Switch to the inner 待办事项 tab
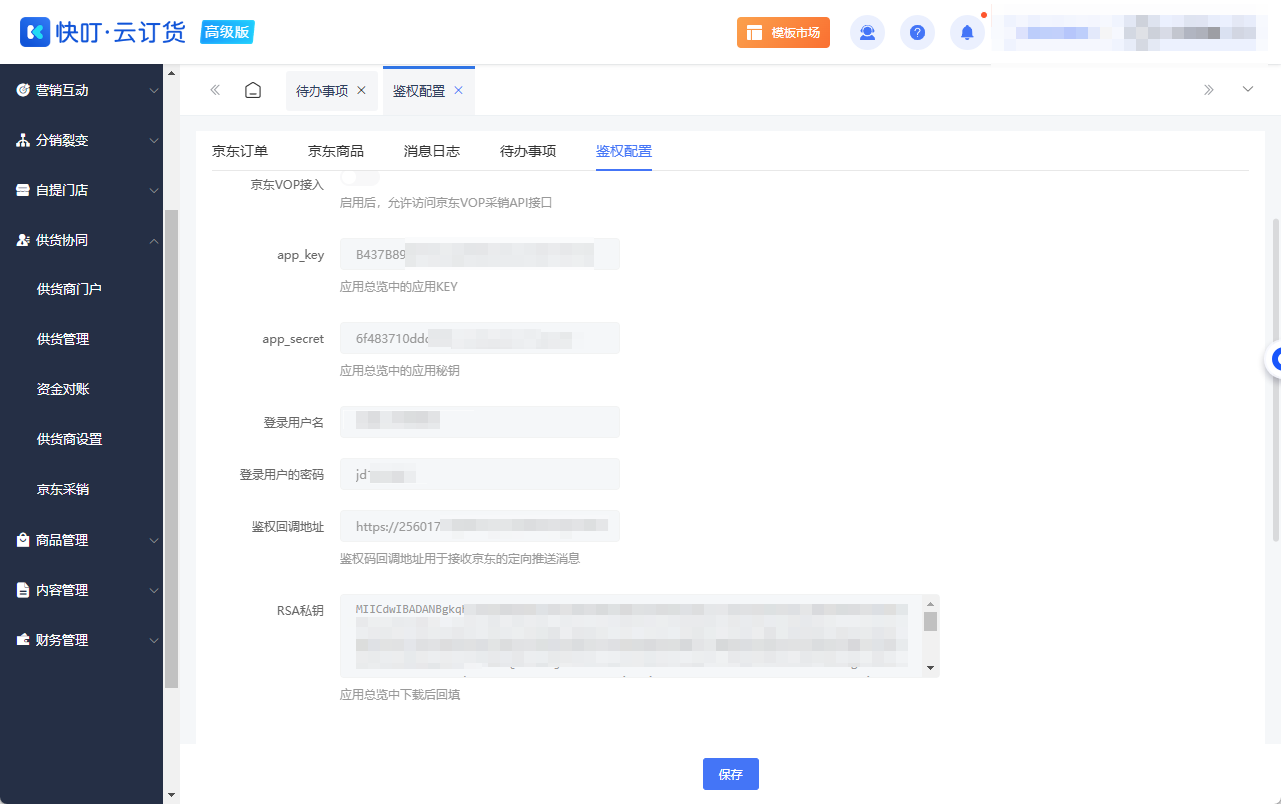Screen dimensions: 1281x804 (528, 151)
